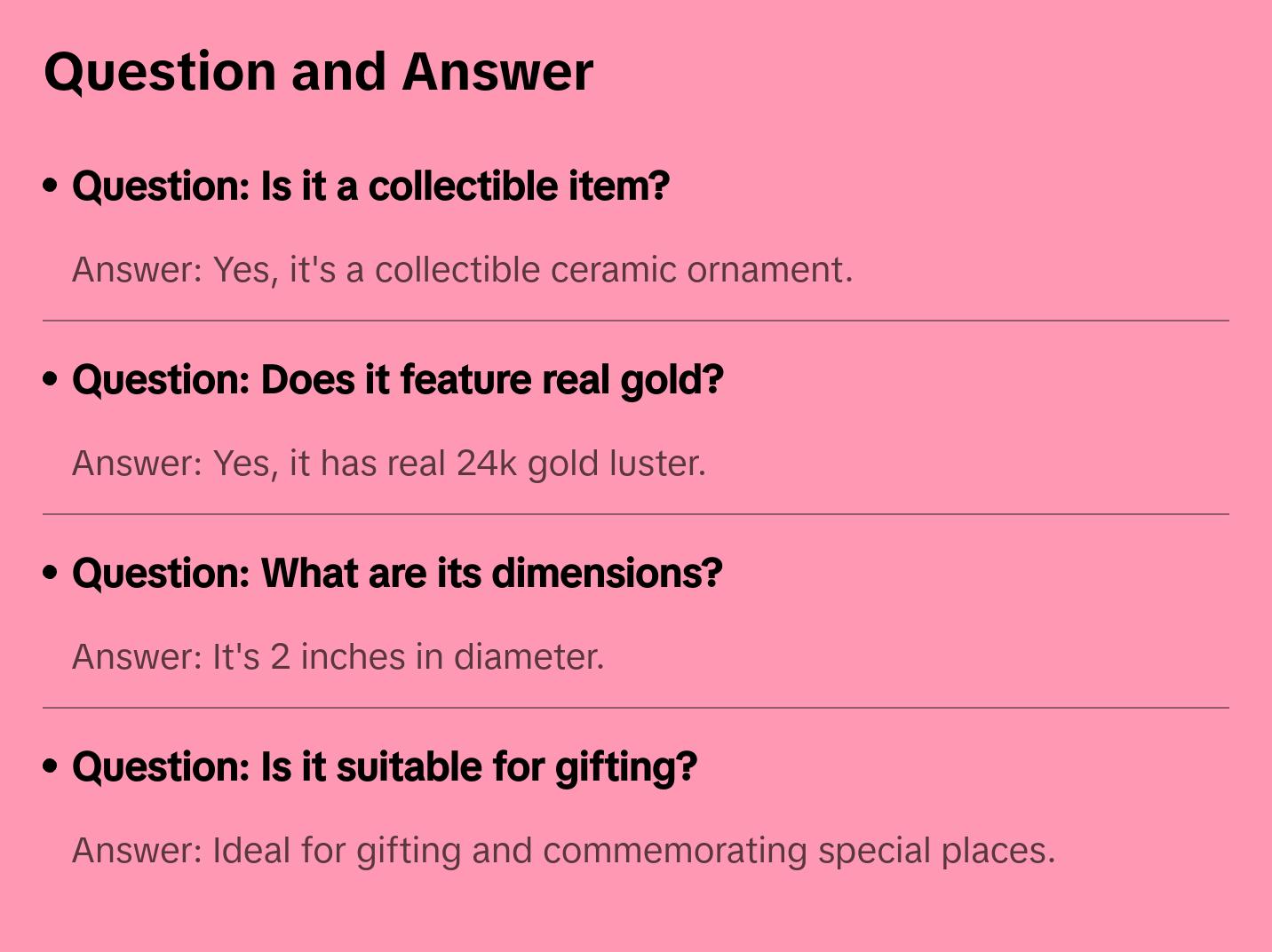Viewport: 1272px width, 952px height.
Task: Click "Answer:" label in the gold luster line
Action: pyautogui.click(x=138, y=464)
